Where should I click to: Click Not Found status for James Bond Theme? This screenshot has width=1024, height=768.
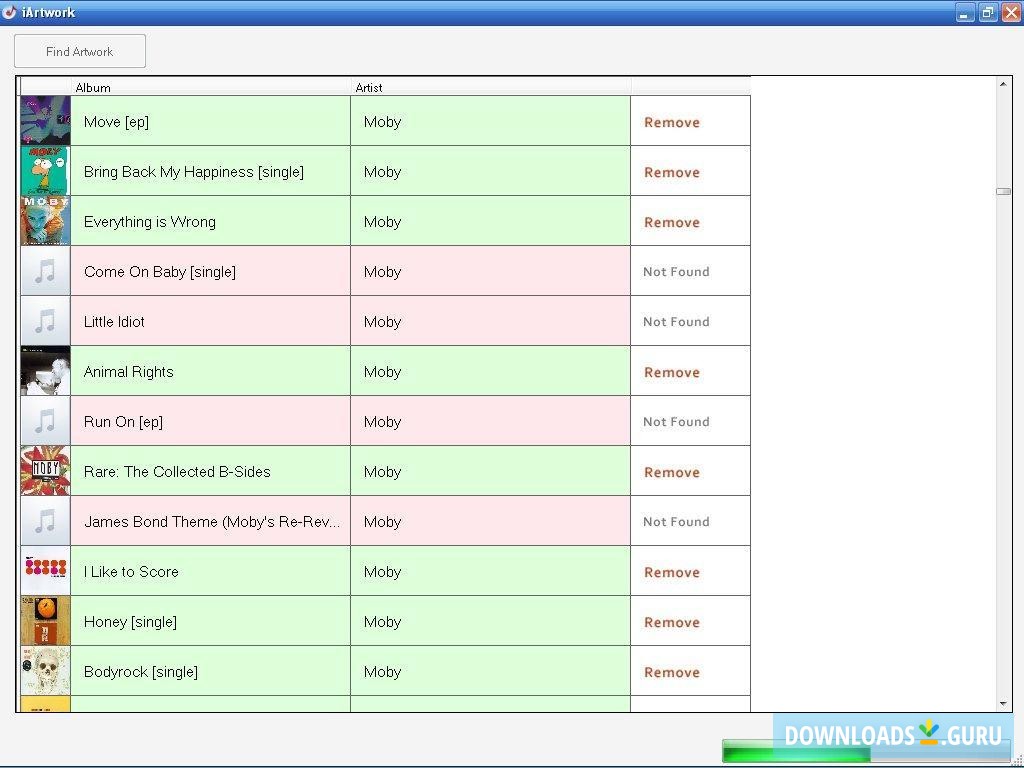[x=676, y=522]
